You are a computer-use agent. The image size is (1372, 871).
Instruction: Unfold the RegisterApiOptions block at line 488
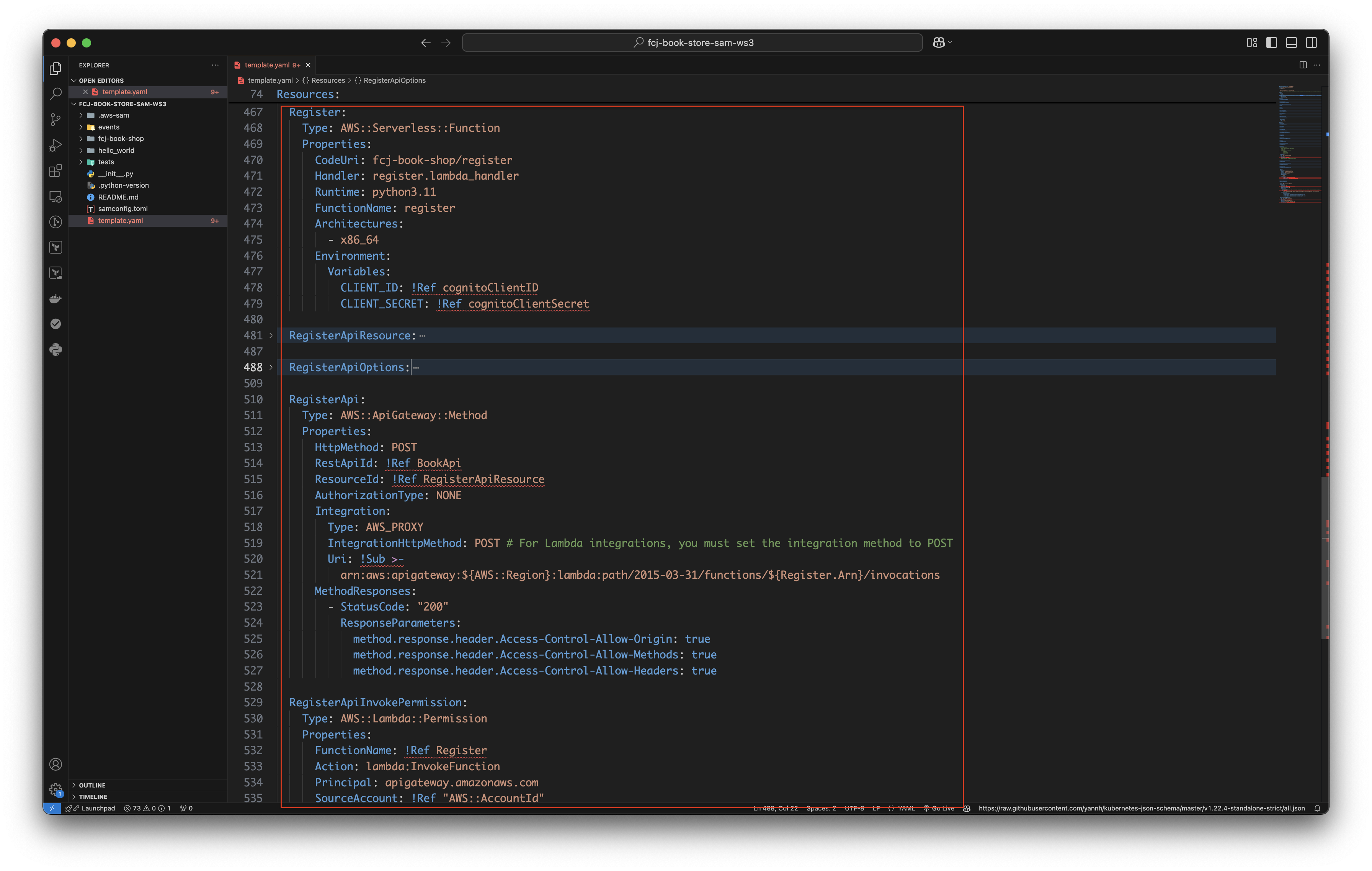(271, 368)
